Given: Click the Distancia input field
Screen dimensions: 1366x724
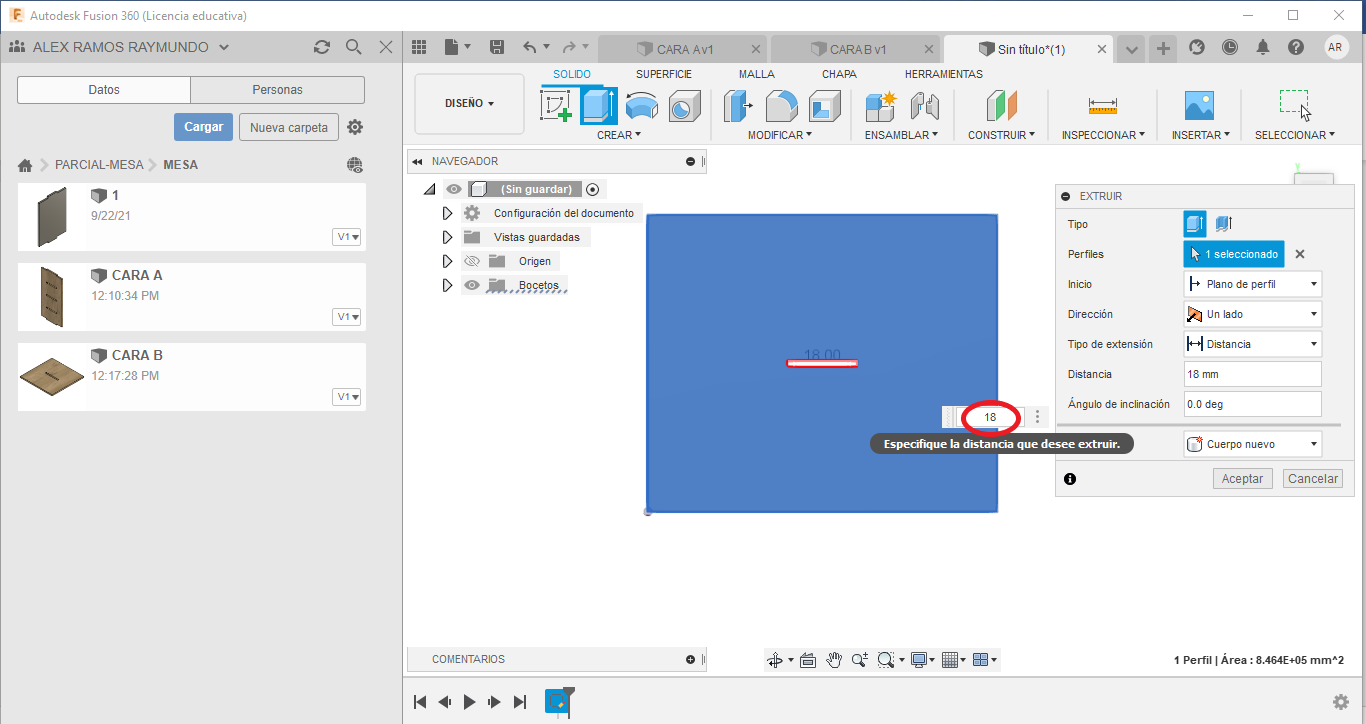Looking at the screenshot, I should pyautogui.click(x=1252, y=374).
